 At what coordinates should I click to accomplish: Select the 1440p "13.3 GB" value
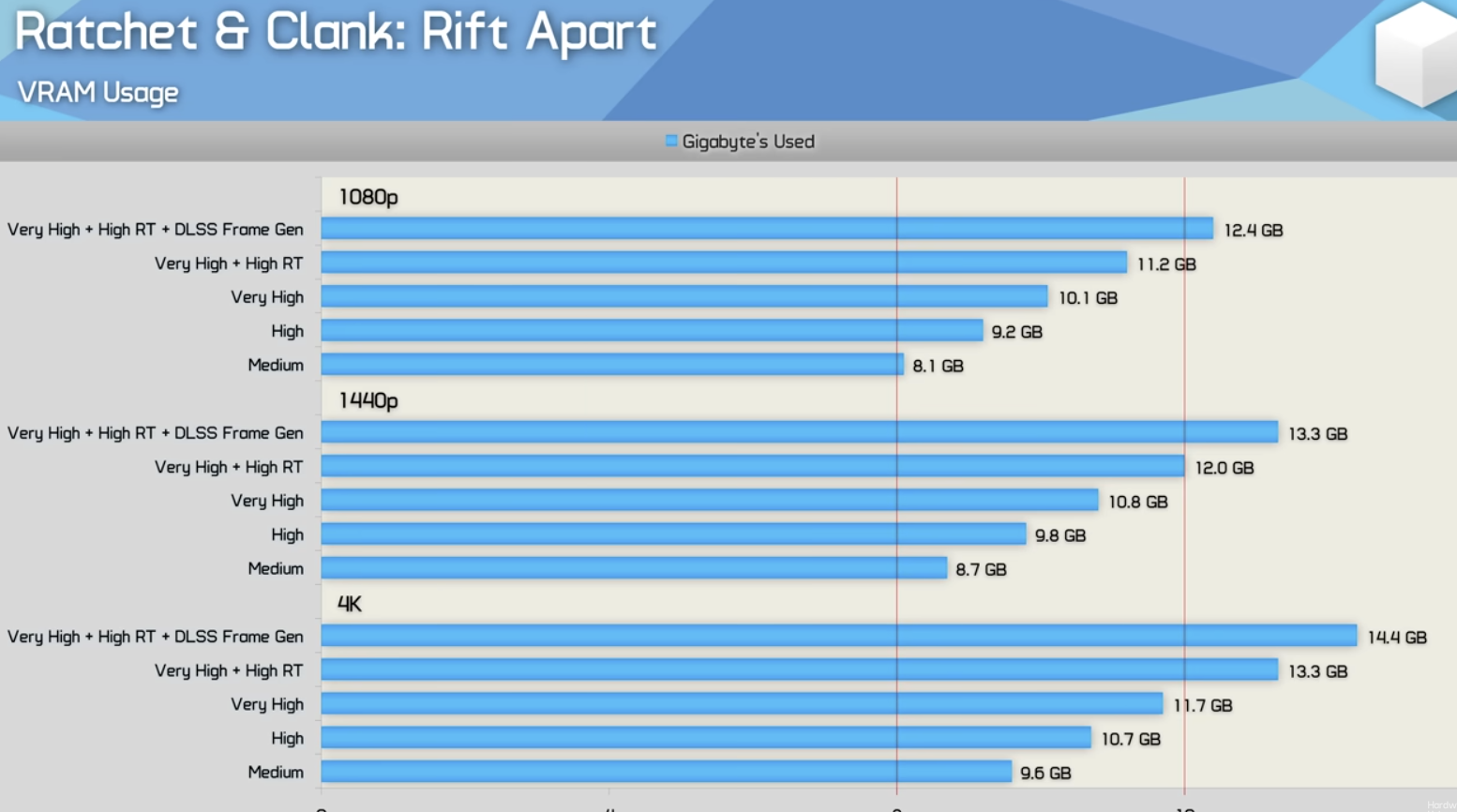[x=1318, y=434]
